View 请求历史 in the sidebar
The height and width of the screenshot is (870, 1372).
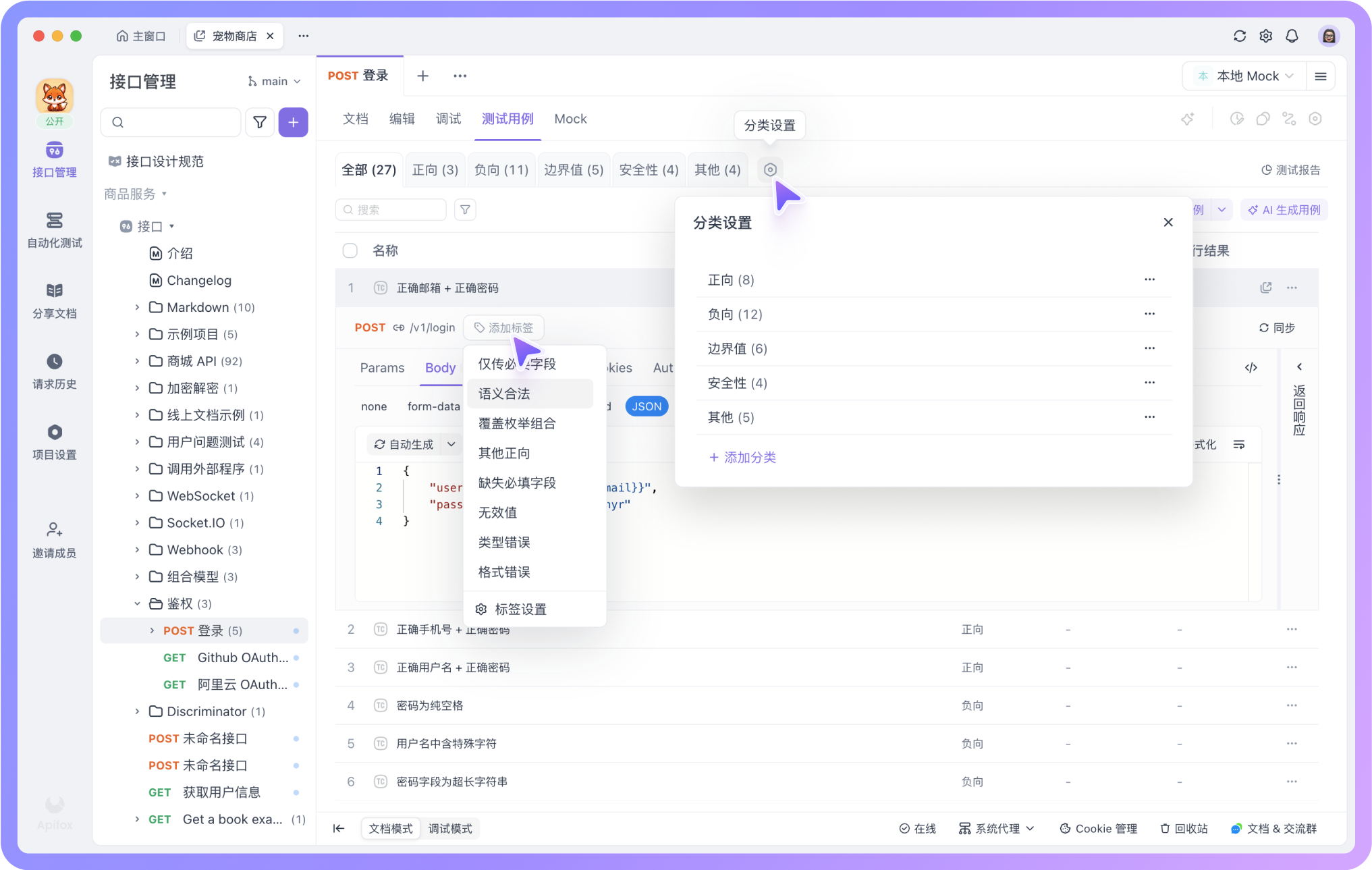click(54, 371)
